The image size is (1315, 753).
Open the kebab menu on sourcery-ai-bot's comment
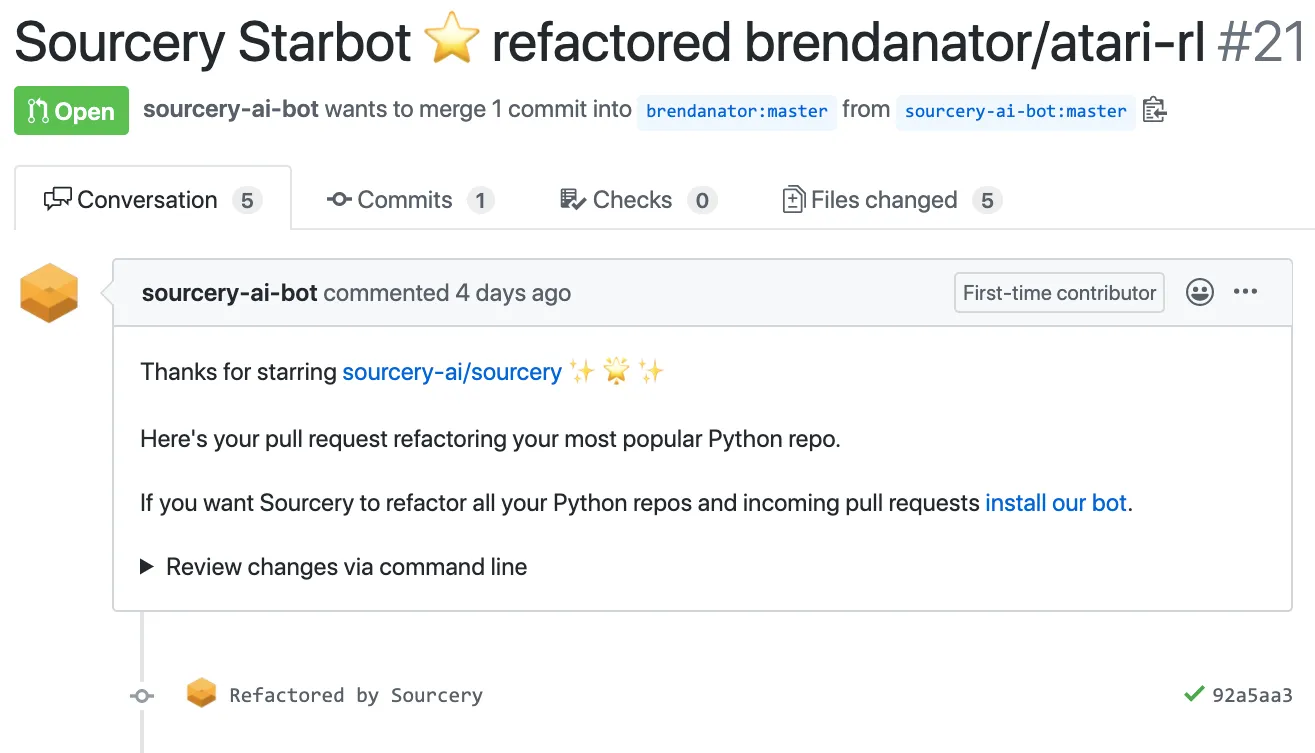point(1245,292)
